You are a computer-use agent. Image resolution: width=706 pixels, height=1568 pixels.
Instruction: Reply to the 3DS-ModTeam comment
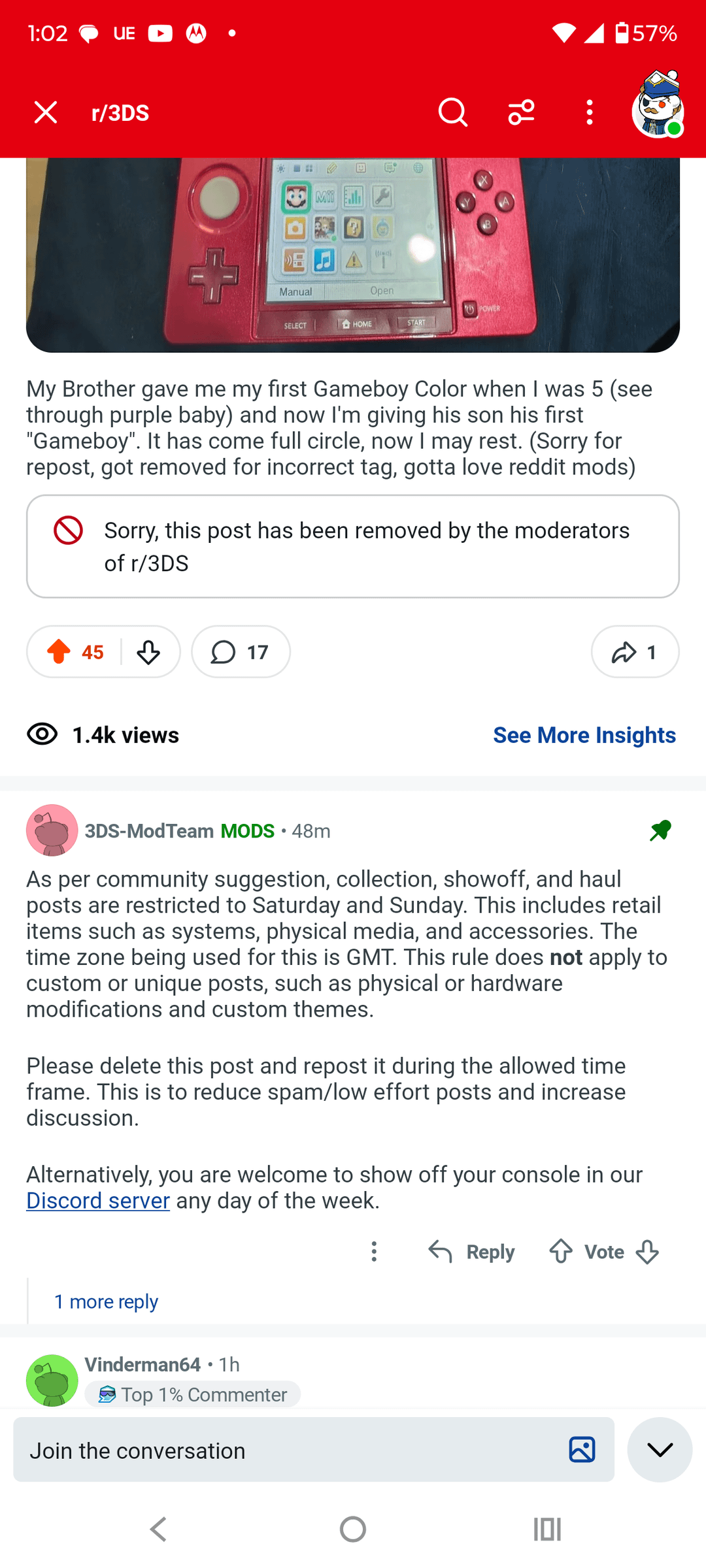pos(471,1252)
